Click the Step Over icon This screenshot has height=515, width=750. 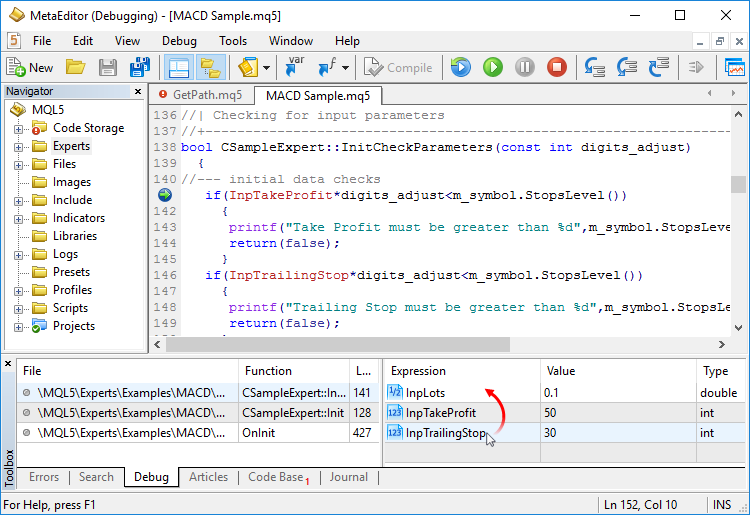tap(627, 67)
